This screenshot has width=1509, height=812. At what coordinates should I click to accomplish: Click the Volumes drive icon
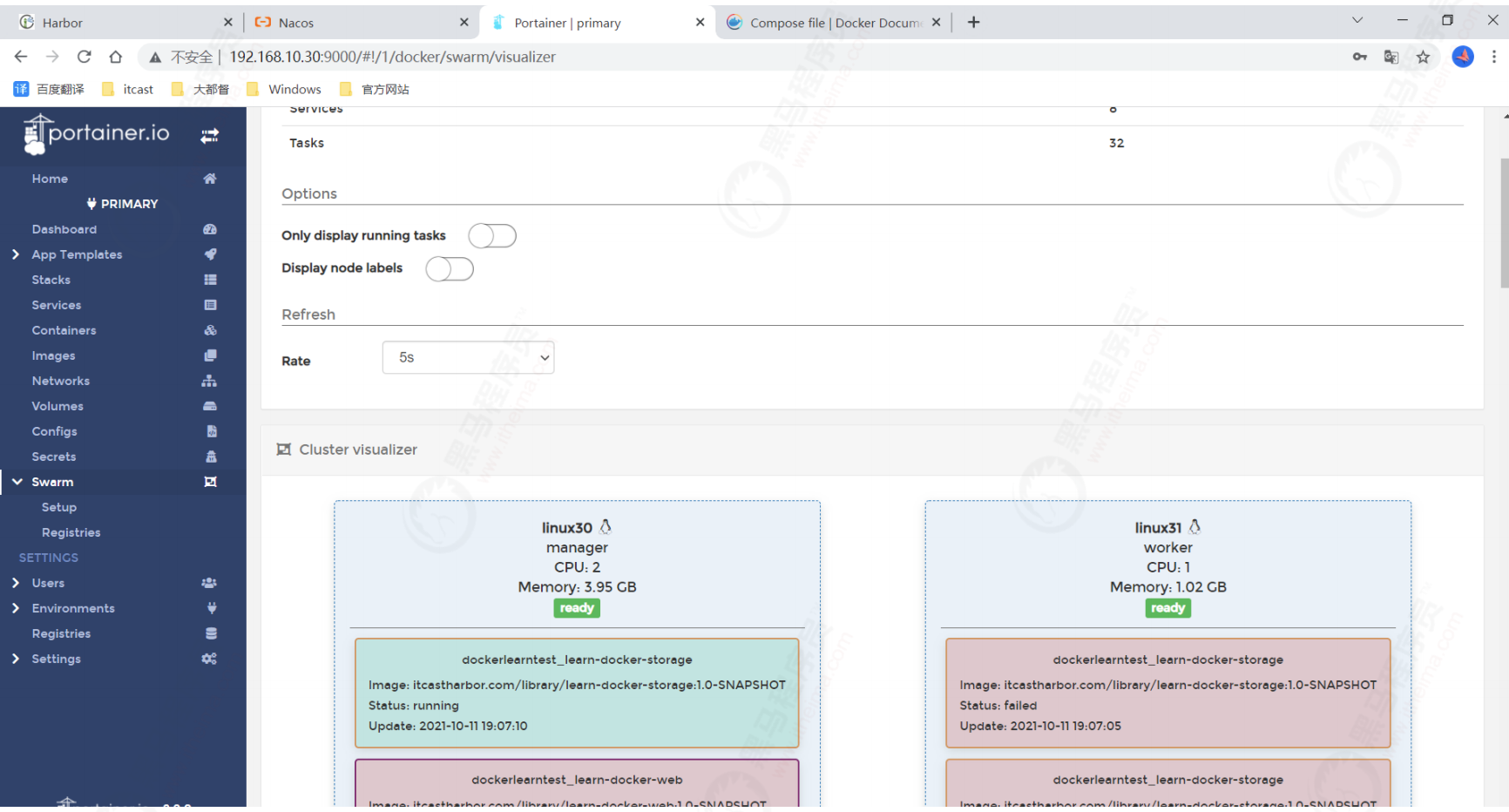tap(210, 406)
